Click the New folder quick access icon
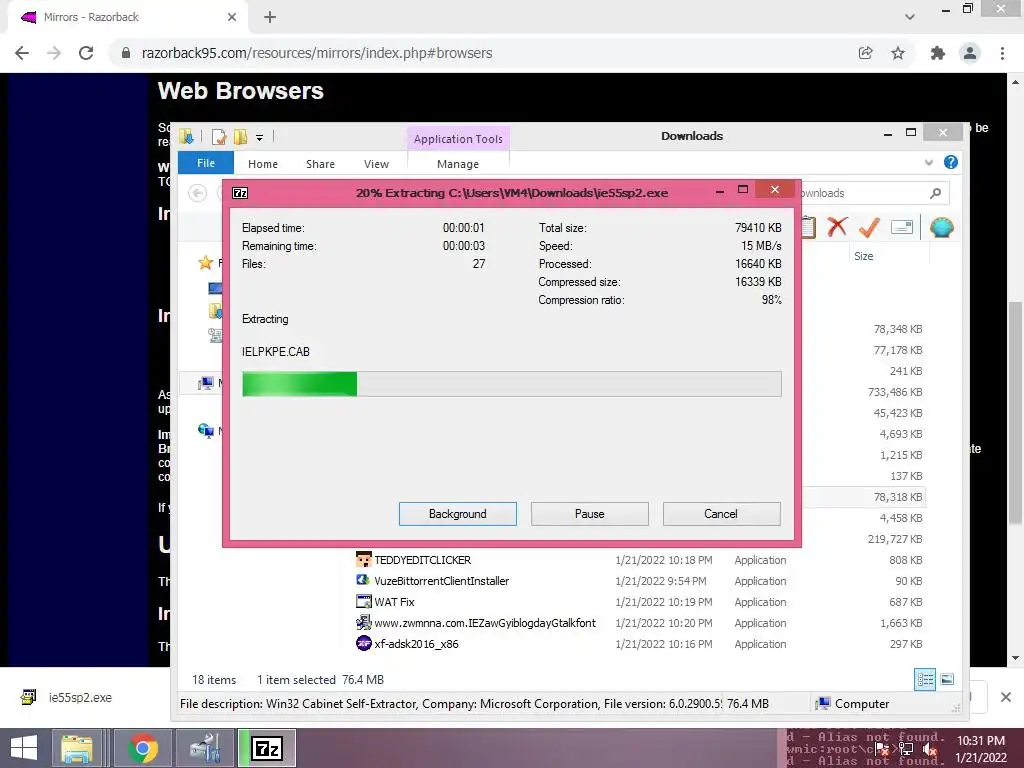1024x768 pixels. pos(240,136)
